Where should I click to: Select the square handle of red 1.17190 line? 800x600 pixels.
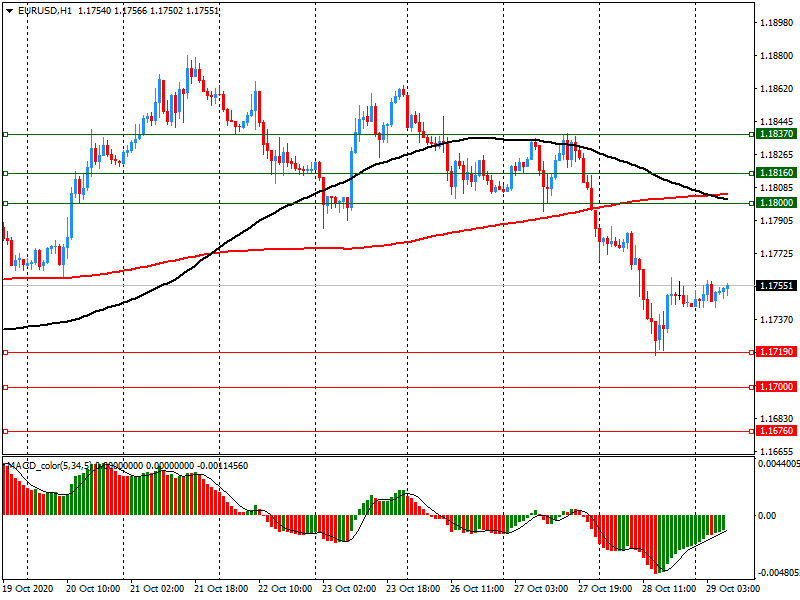click(6, 352)
